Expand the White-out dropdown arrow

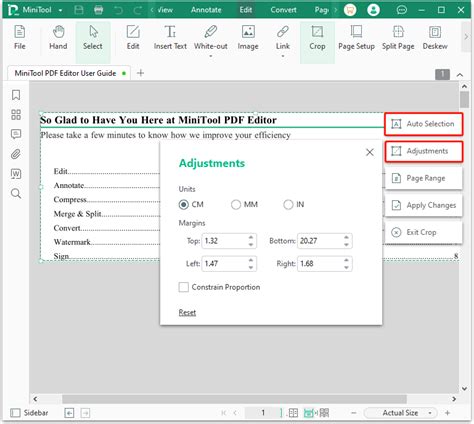tap(211, 56)
